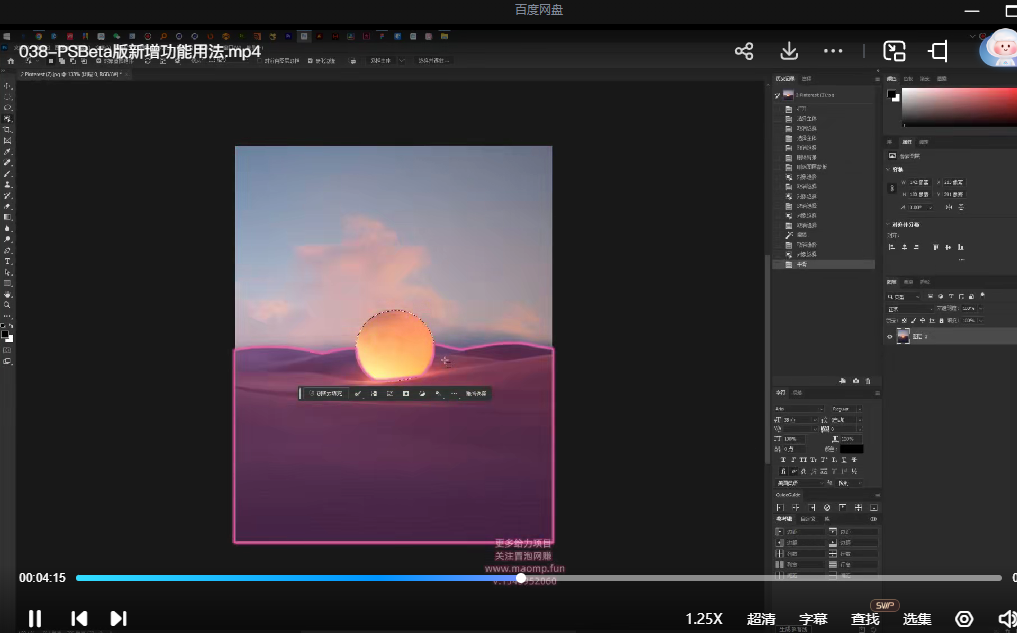Select the Zoom magnifier tool
The height and width of the screenshot is (633, 1017).
(x=8, y=305)
